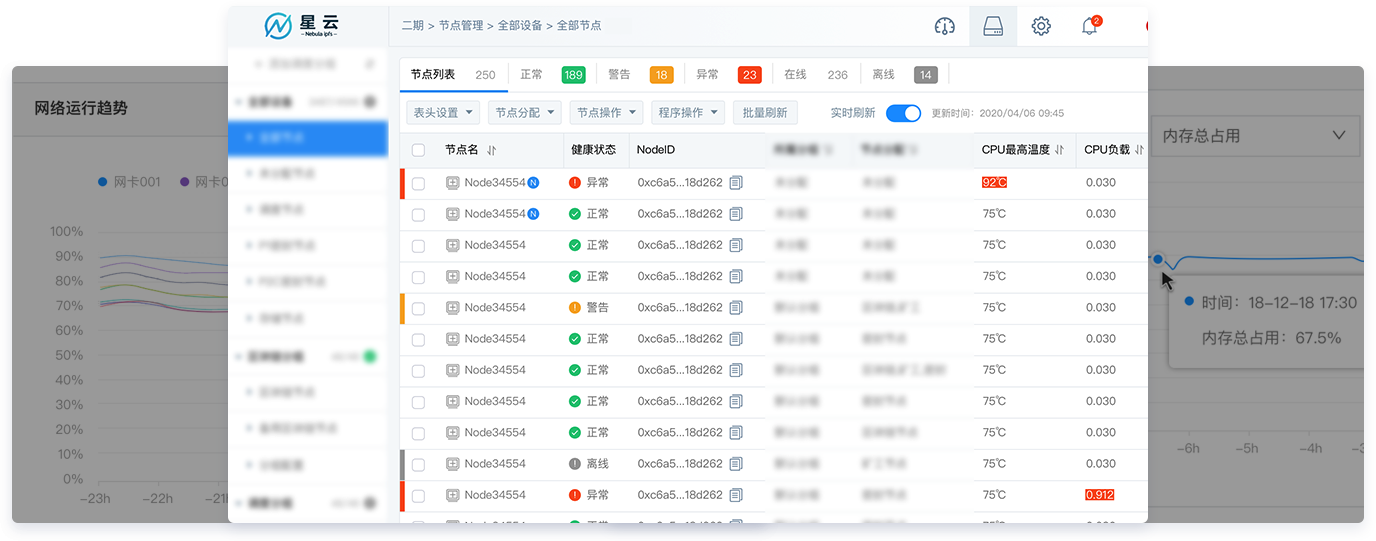Check the box for the 0.912 异常 row
This screenshot has width=1376, height=541.
tap(418, 496)
